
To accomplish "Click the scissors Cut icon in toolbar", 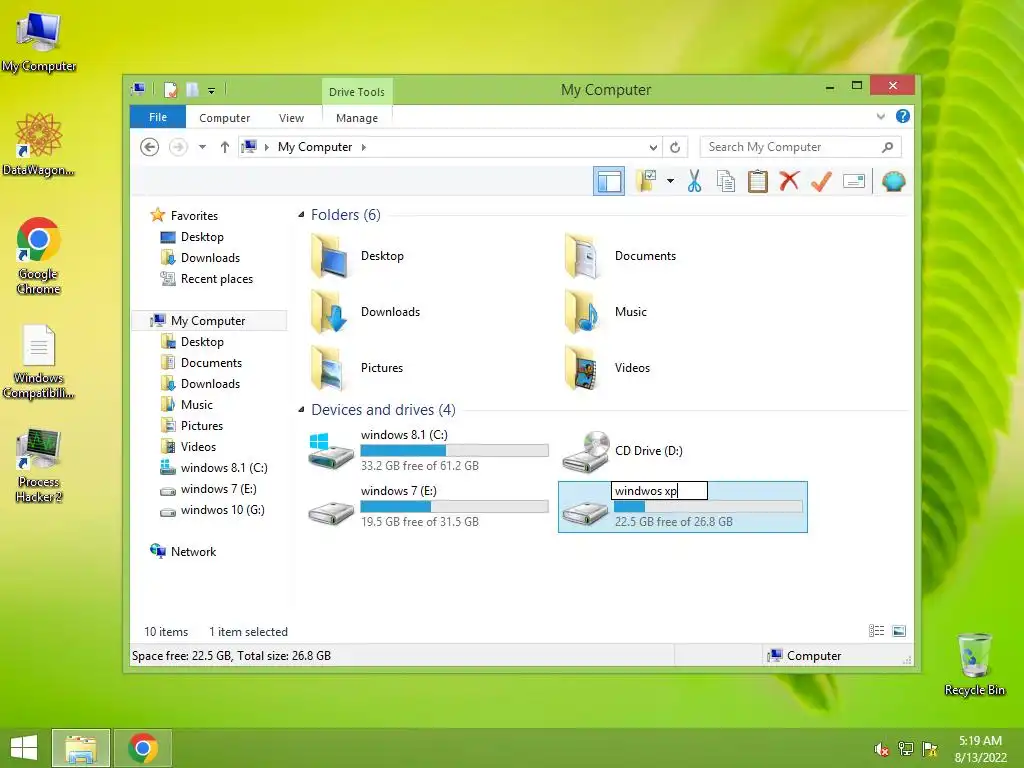I will (x=694, y=181).
